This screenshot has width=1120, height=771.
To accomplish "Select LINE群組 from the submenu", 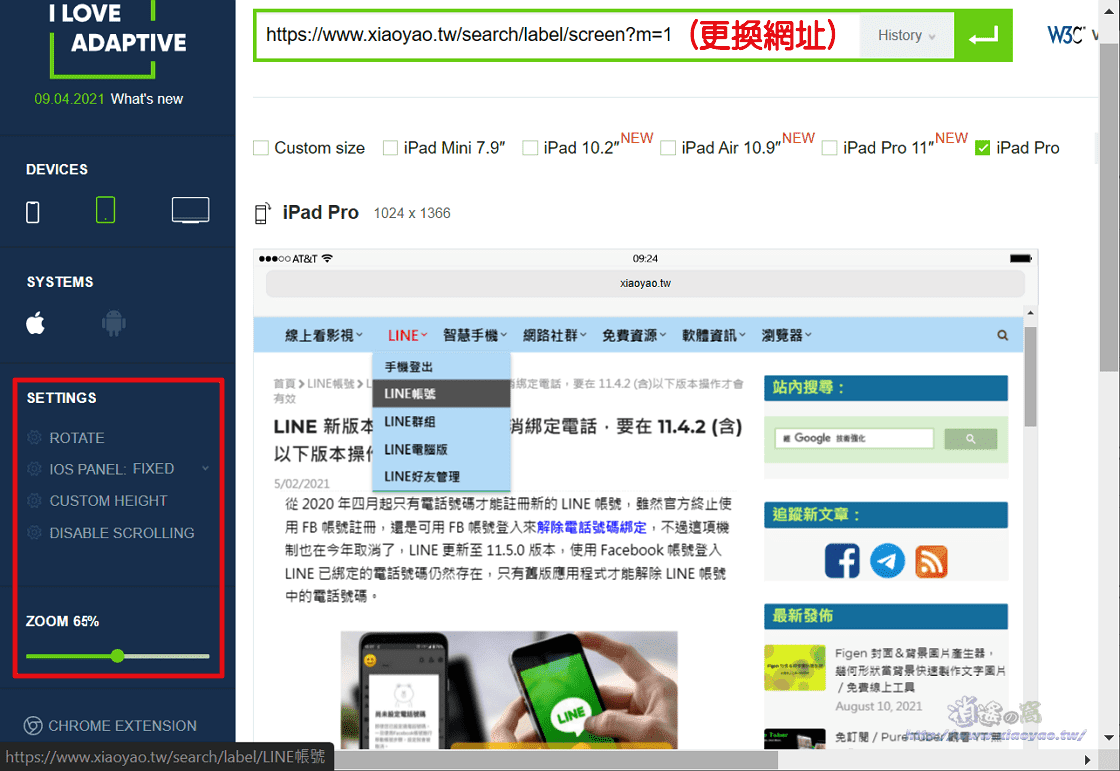I will point(441,422).
